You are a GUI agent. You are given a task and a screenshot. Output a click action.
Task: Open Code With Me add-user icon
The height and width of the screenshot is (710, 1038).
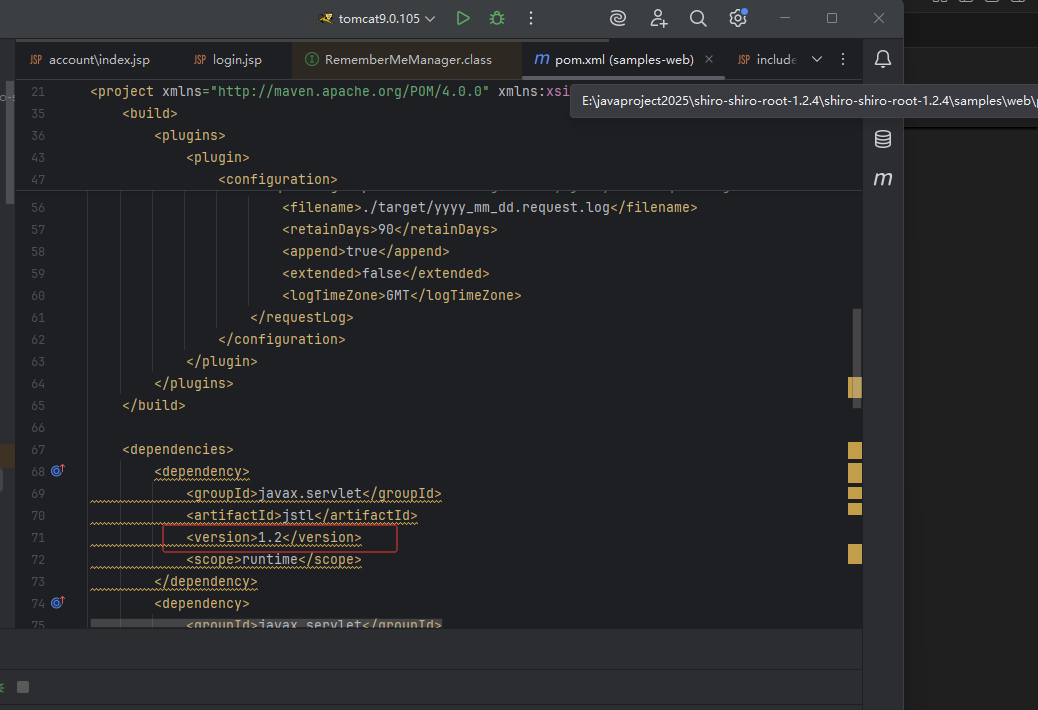point(659,18)
